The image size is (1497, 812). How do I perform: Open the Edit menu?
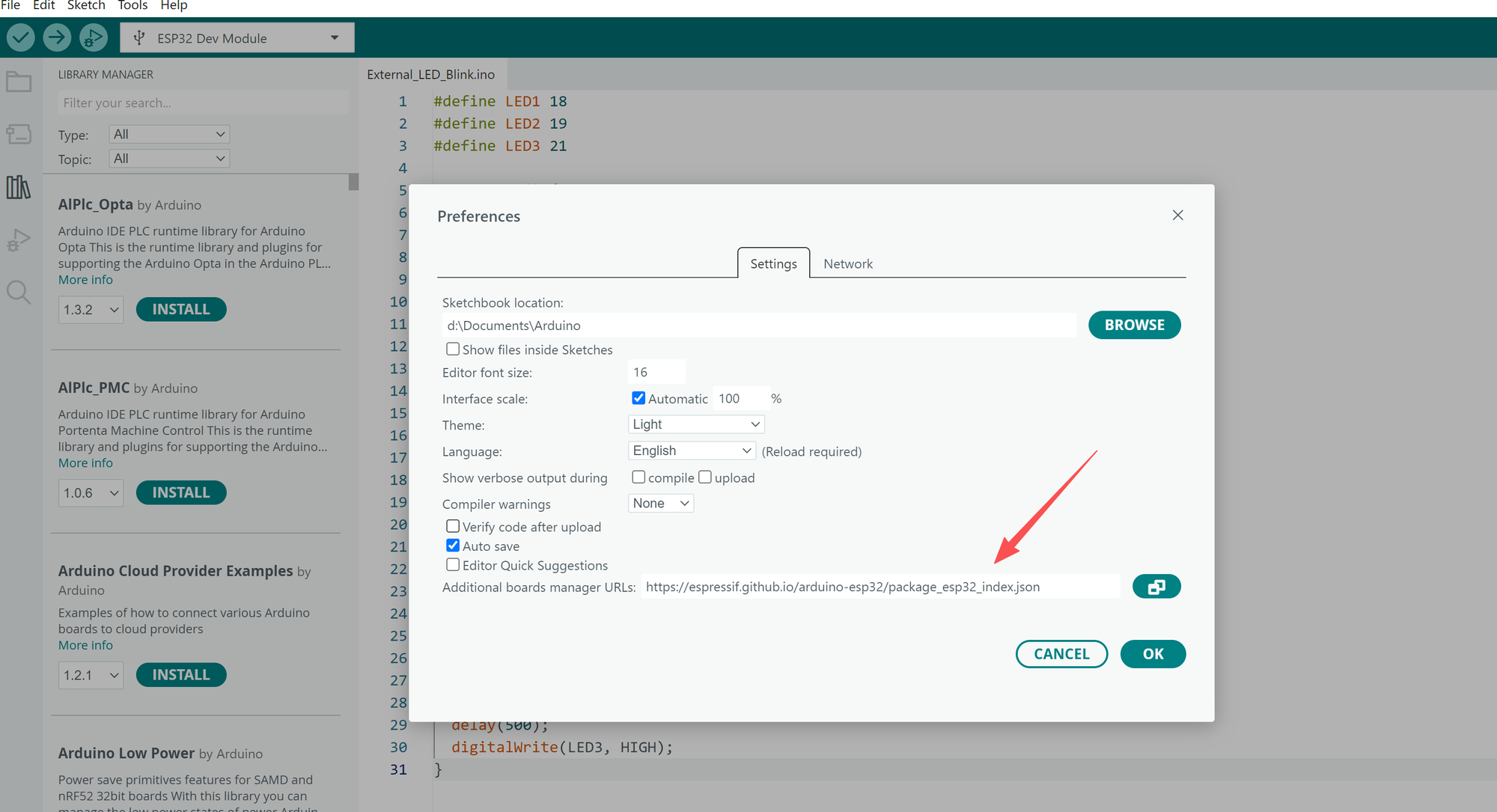[x=44, y=6]
